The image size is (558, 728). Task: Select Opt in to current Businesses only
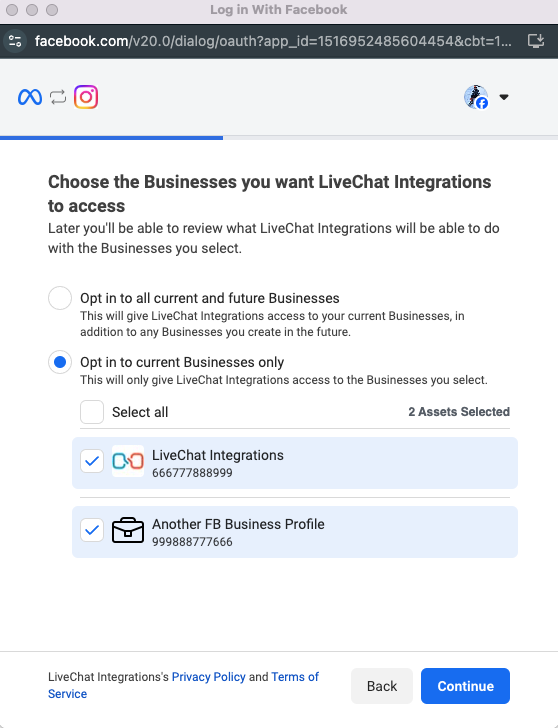[60, 362]
